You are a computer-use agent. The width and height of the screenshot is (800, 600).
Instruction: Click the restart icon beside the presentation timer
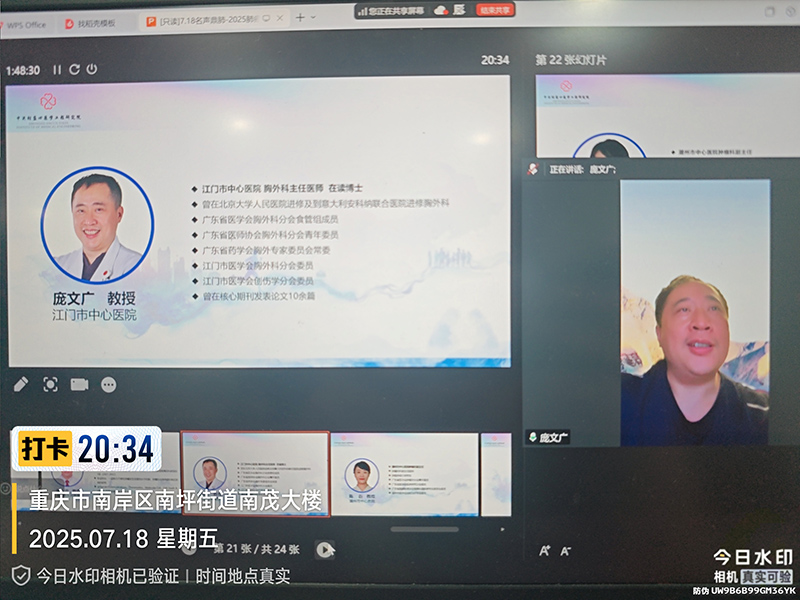click(x=74, y=69)
